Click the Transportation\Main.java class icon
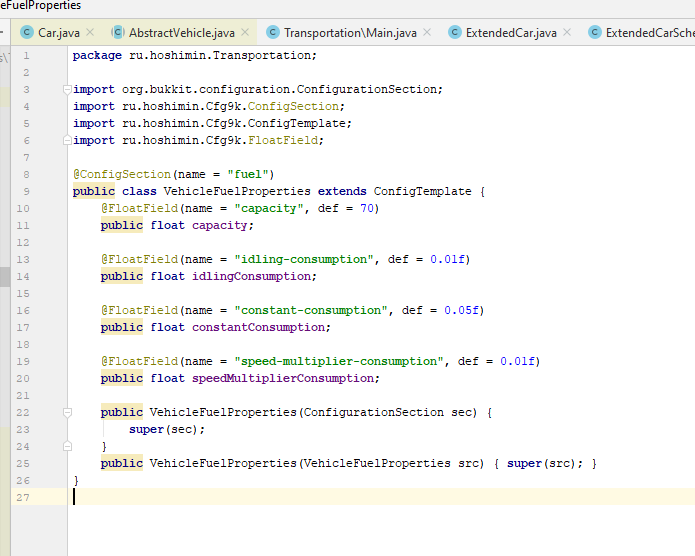The height and width of the screenshot is (556, 695). click(x=273, y=33)
